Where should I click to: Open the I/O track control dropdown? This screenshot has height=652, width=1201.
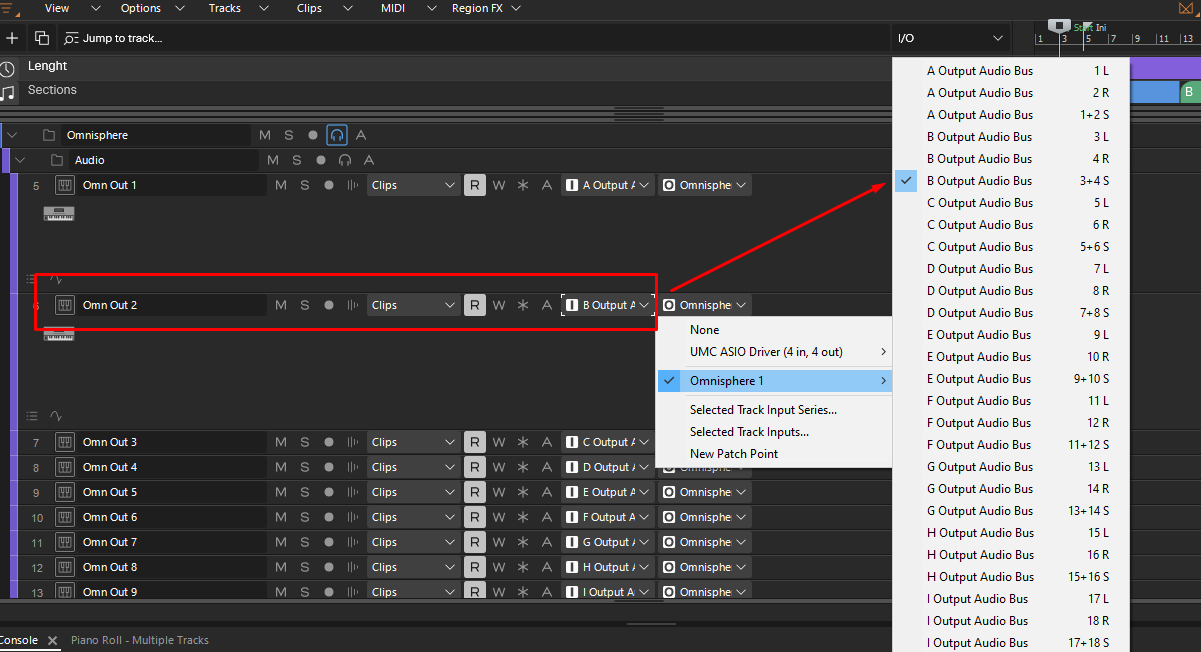pyautogui.click(x=949, y=38)
